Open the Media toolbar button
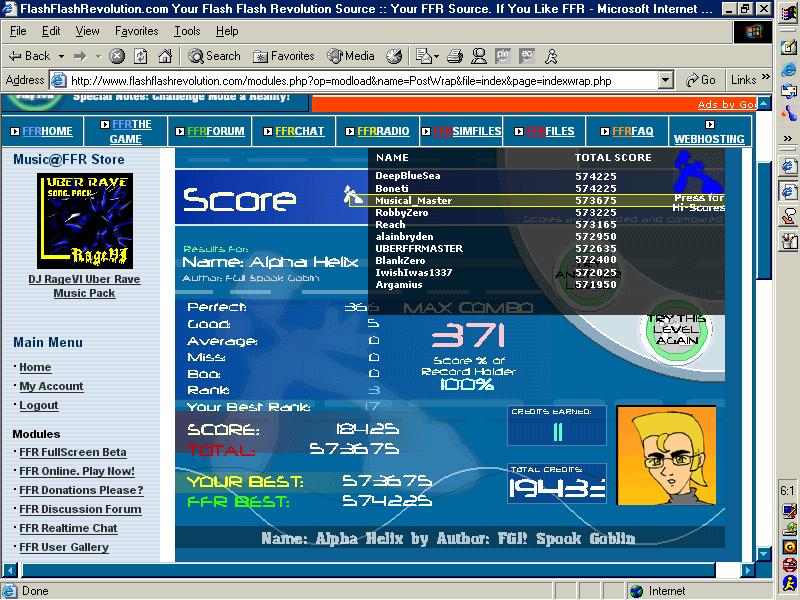The image size is (800, 600). click(351, 56)
